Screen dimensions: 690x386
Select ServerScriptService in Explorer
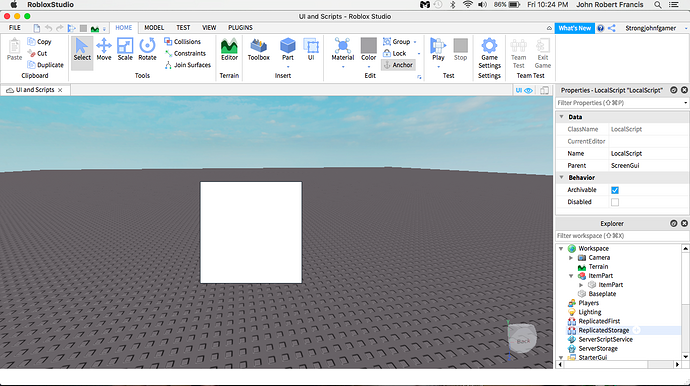click(606, 339)
